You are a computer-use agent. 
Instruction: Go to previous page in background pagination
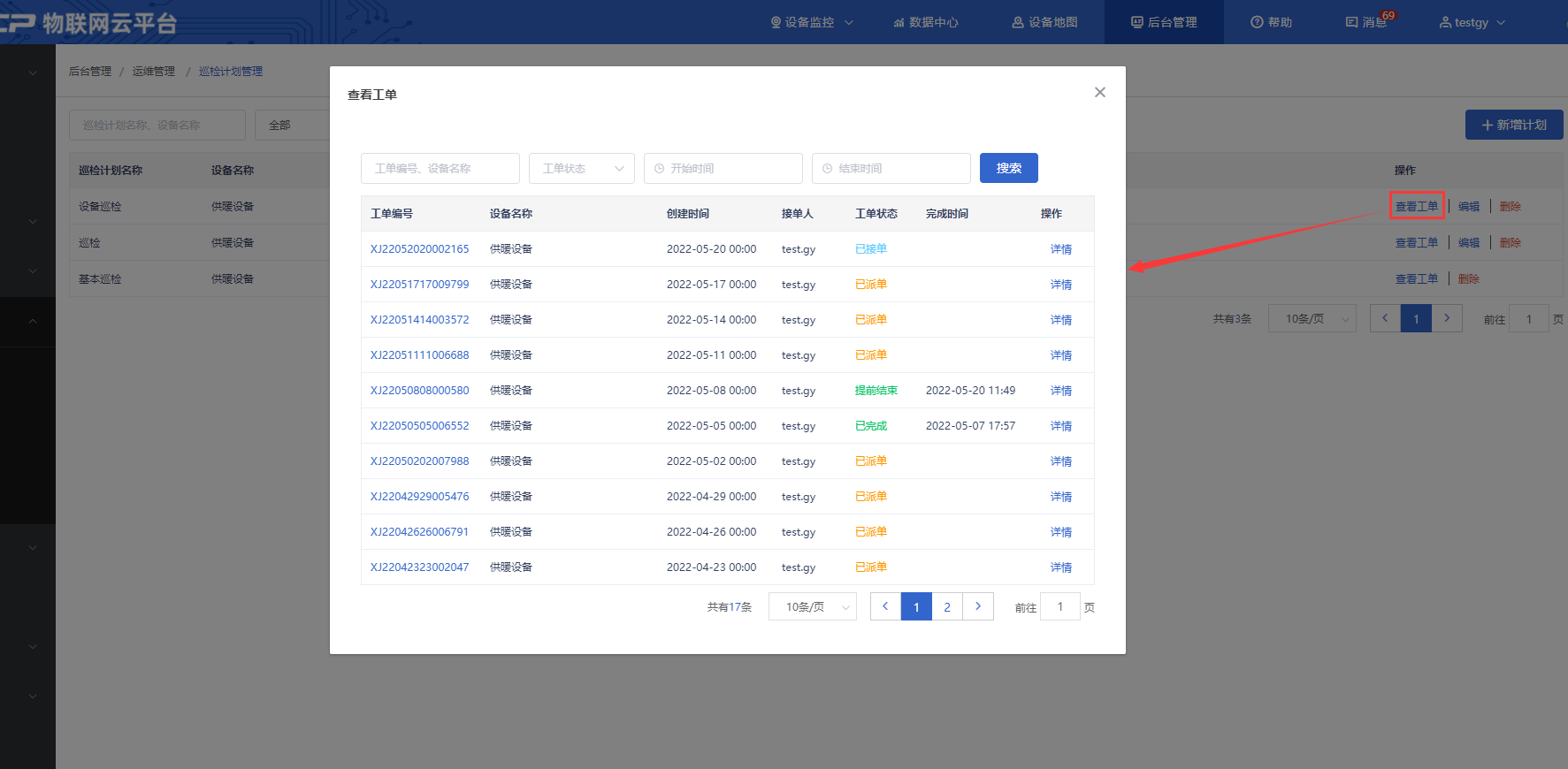(x=1385, y=318)
